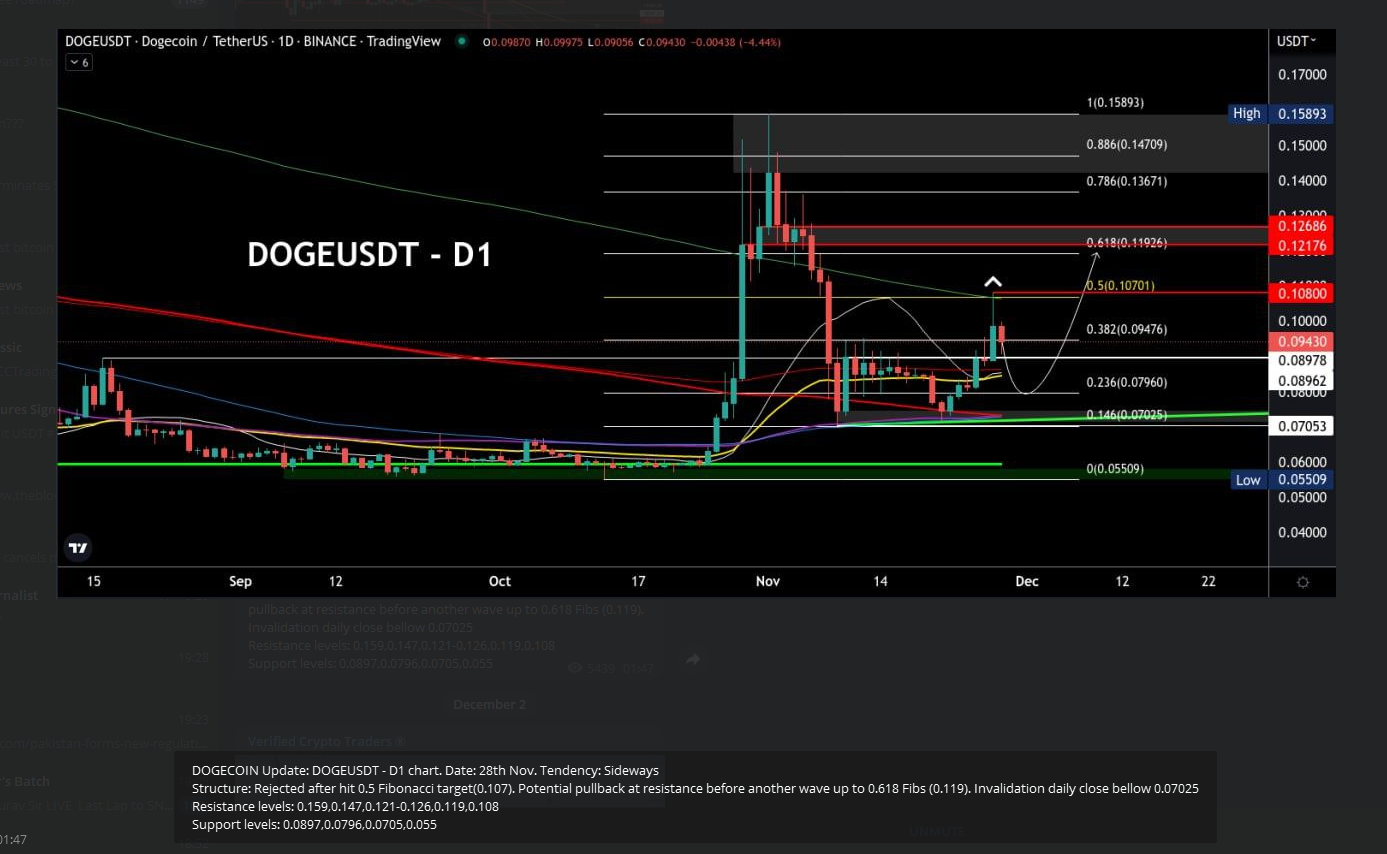The height and width of the screenshot is (854, 1387).
Task: Select the Low price label
Action: 1247,480
